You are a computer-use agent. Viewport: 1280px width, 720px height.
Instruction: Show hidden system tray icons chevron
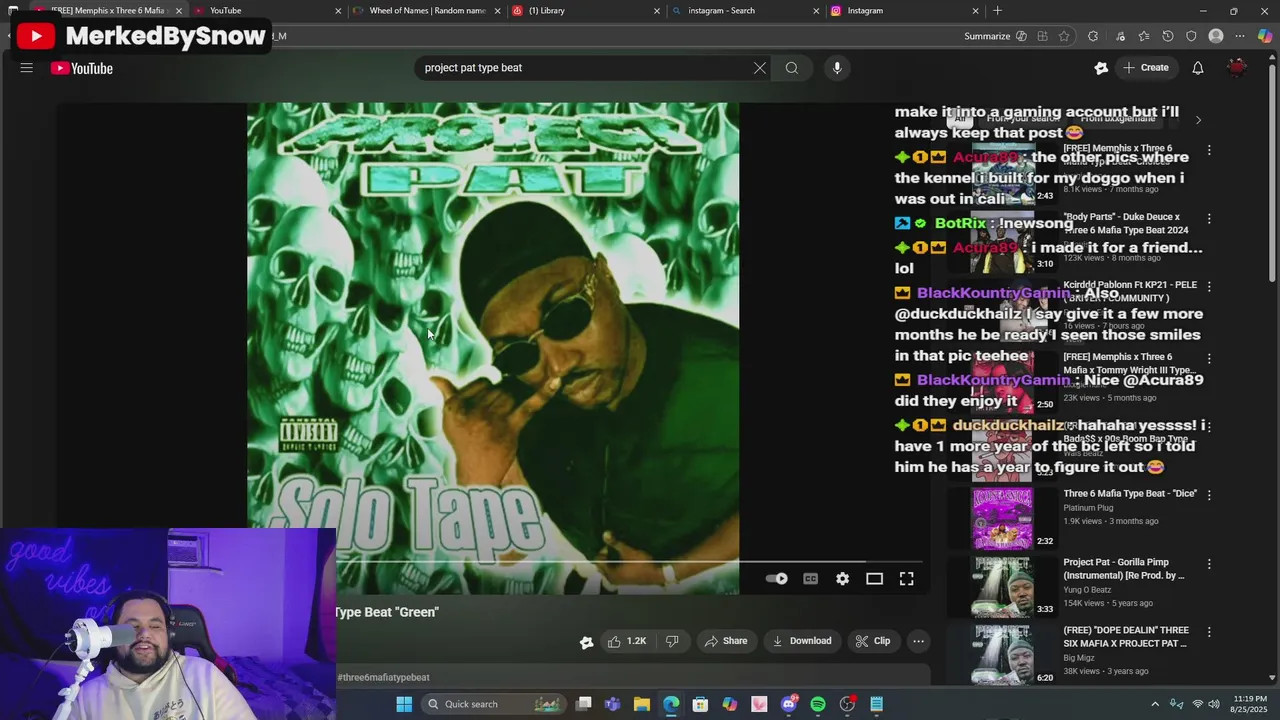click(x=1155, y=704)
